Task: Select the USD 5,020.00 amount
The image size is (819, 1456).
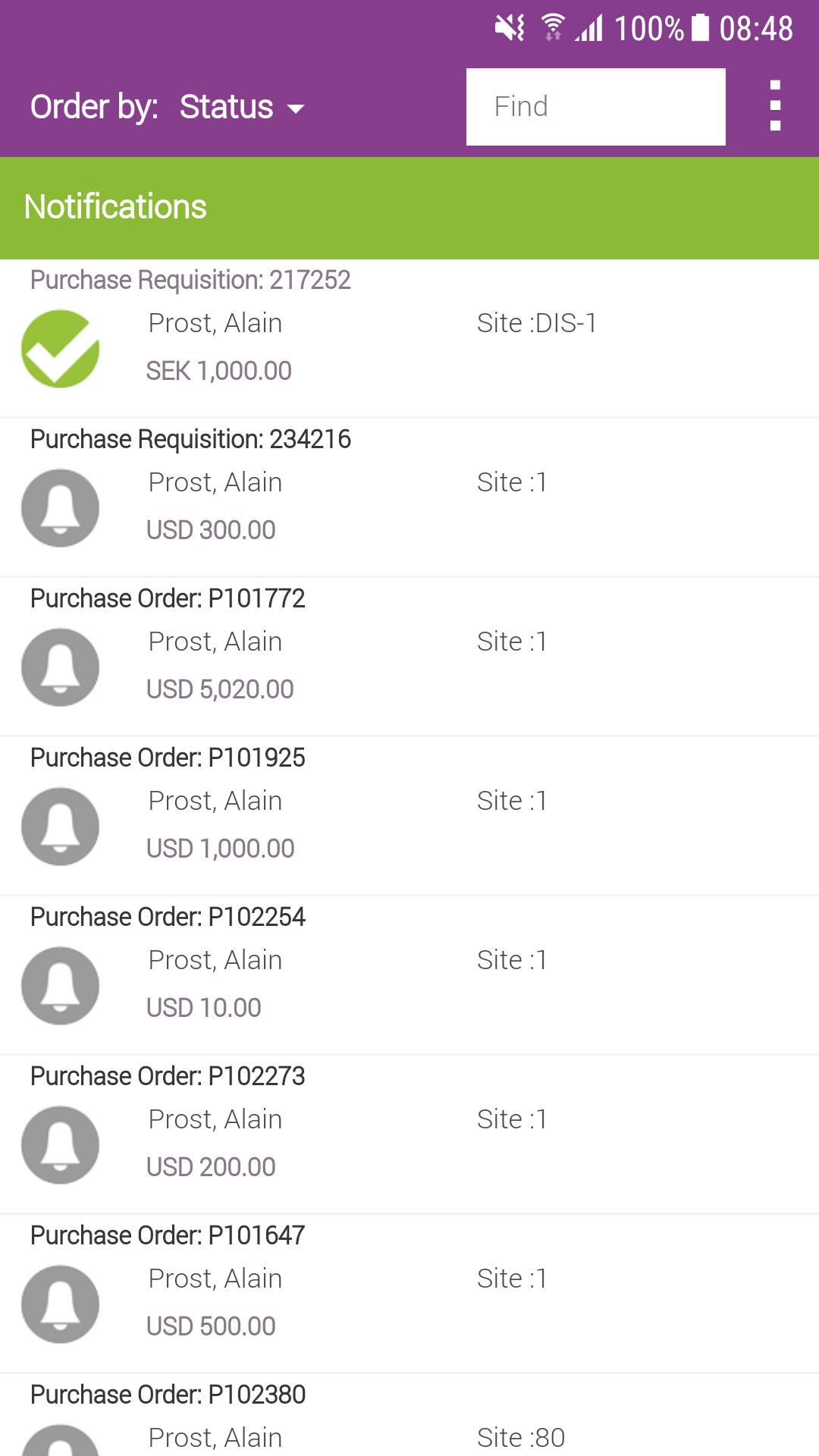Action: (x=220, y=689)
